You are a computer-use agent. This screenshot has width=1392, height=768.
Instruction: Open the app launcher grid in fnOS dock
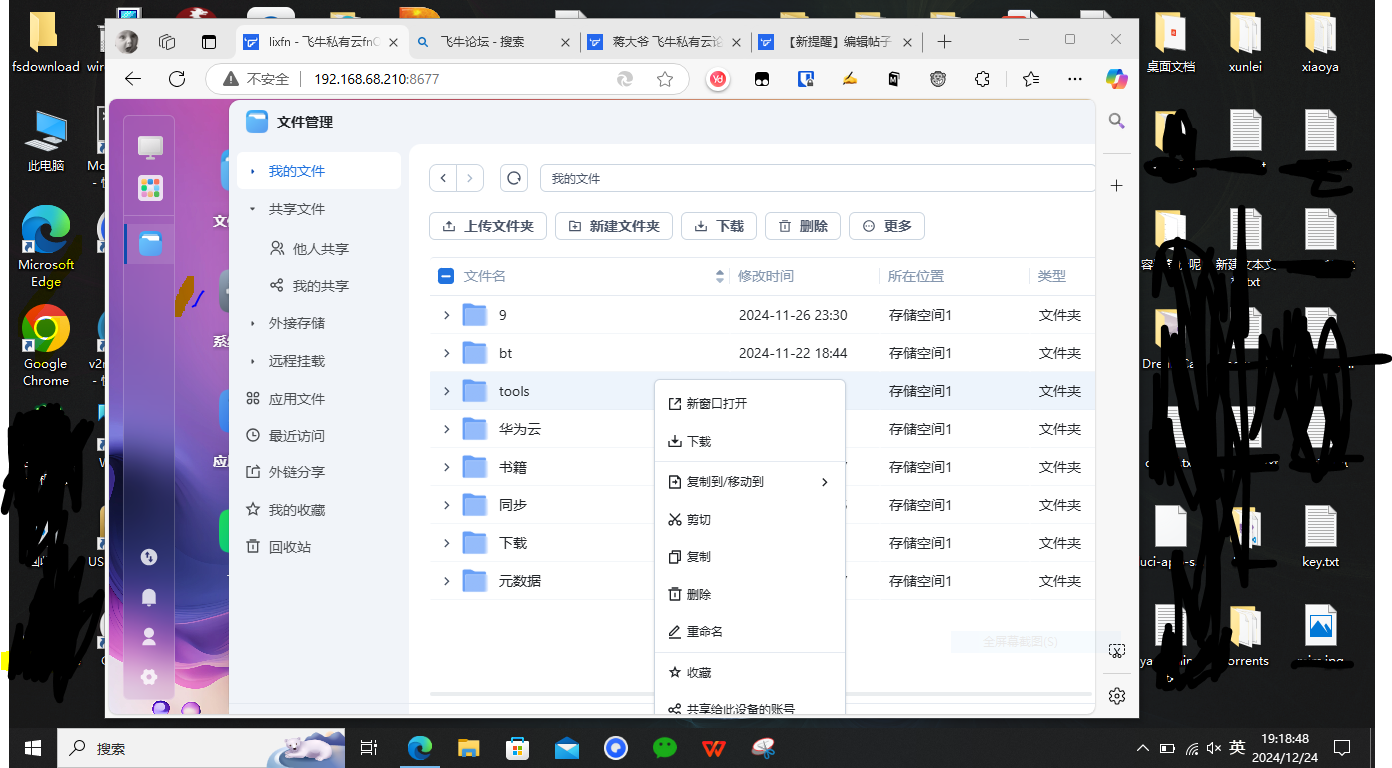point(150,188)
